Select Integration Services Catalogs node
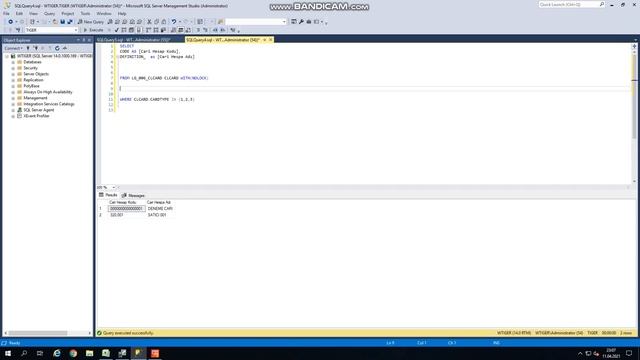The image size is (640, 360). pos(49,104)
